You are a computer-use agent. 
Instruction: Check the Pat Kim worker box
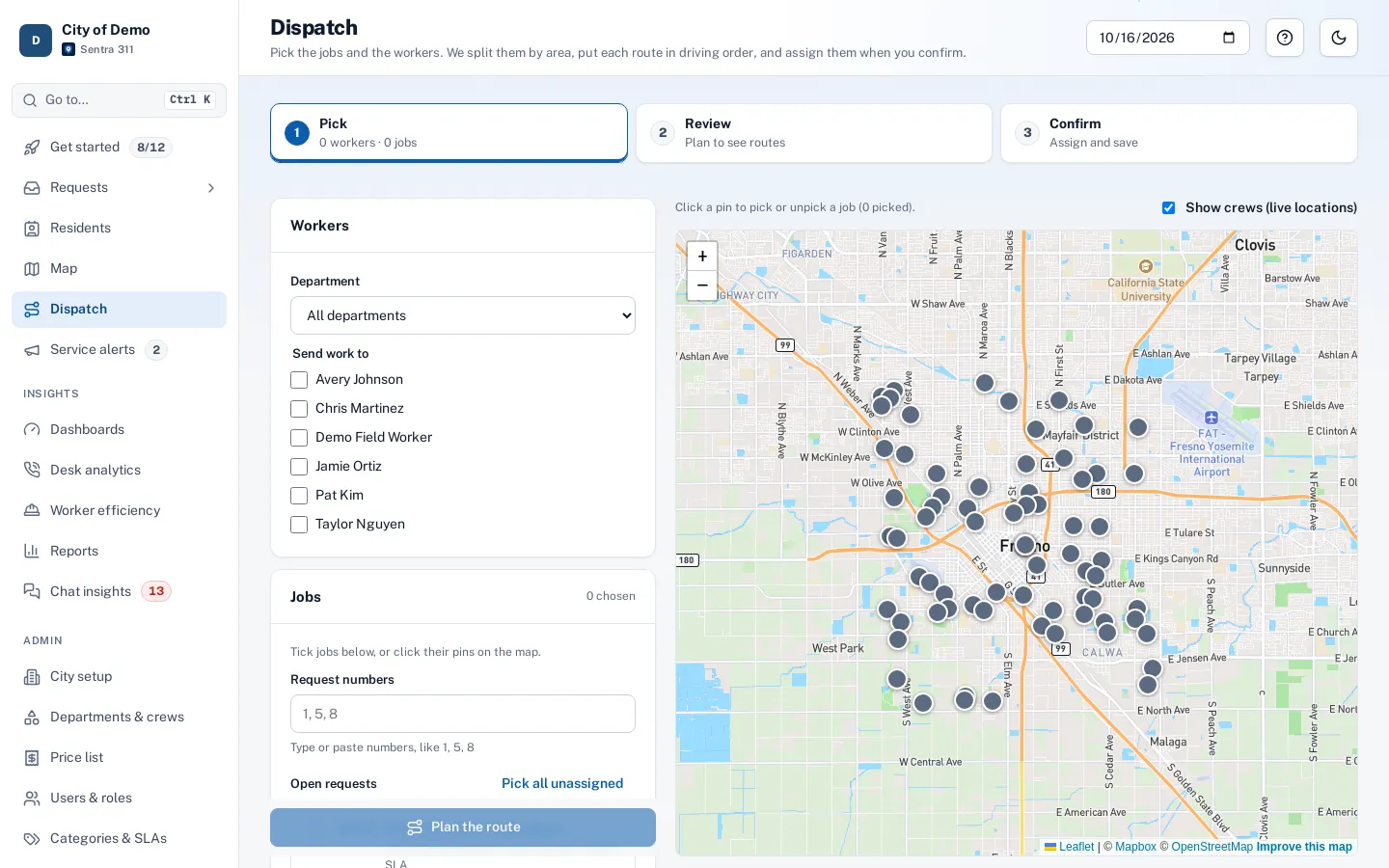[x=299, y=496]
